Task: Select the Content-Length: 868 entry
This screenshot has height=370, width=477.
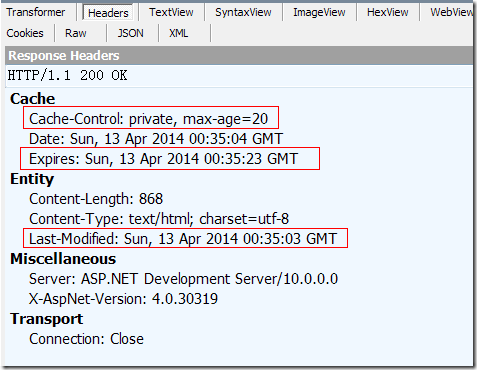Action: tap(96, 199)
